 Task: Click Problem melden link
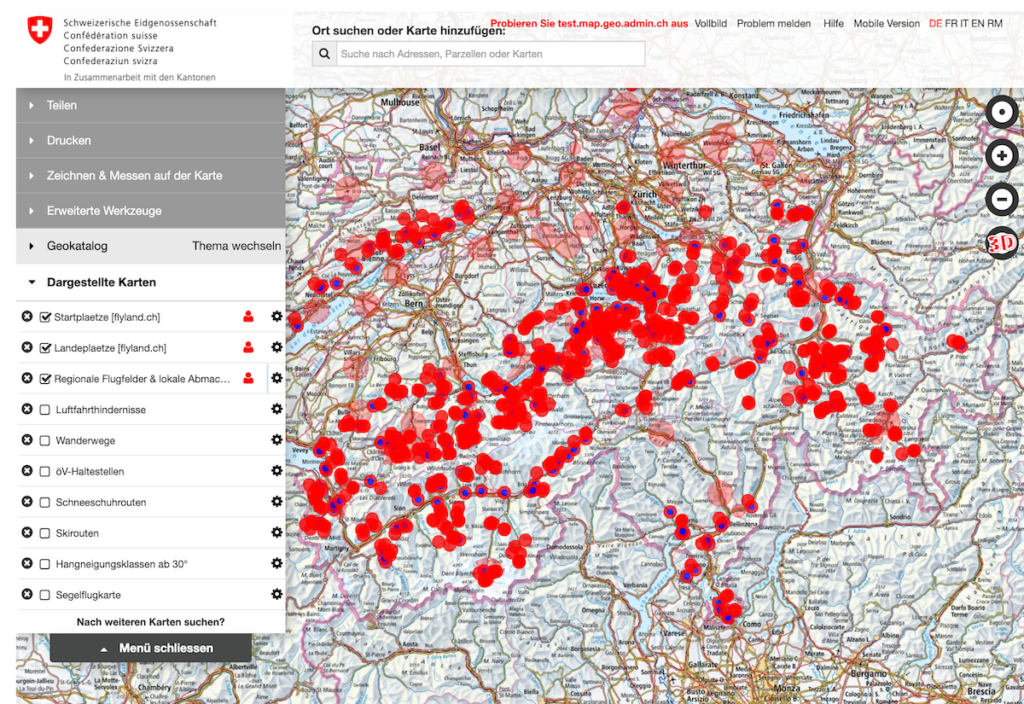pos(774,24)
